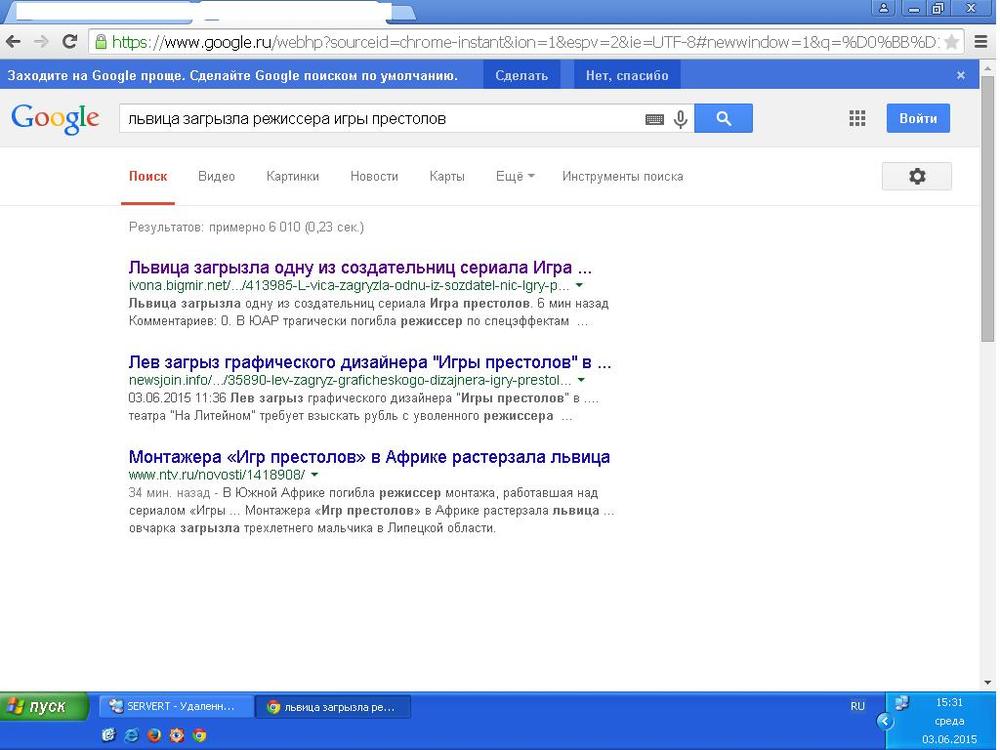Image resolution: width=1000 pixels, height=750 pixels.
Task: Go back to the previous page
Action: (14, 42)
